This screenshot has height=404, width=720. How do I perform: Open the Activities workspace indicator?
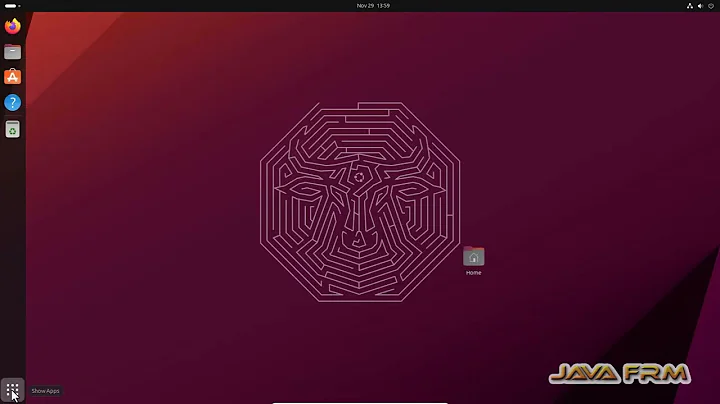click(x=12, y=6)
